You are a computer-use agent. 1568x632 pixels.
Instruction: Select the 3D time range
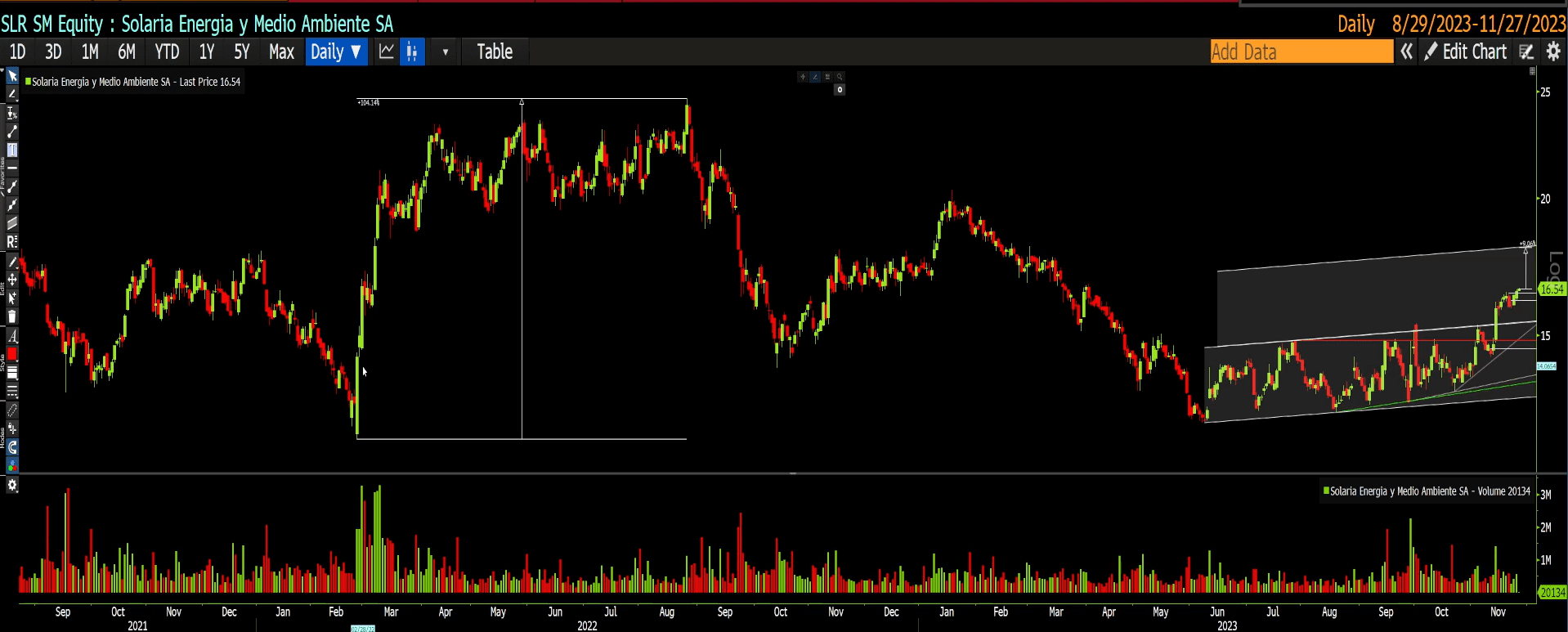tap(53, 52)
